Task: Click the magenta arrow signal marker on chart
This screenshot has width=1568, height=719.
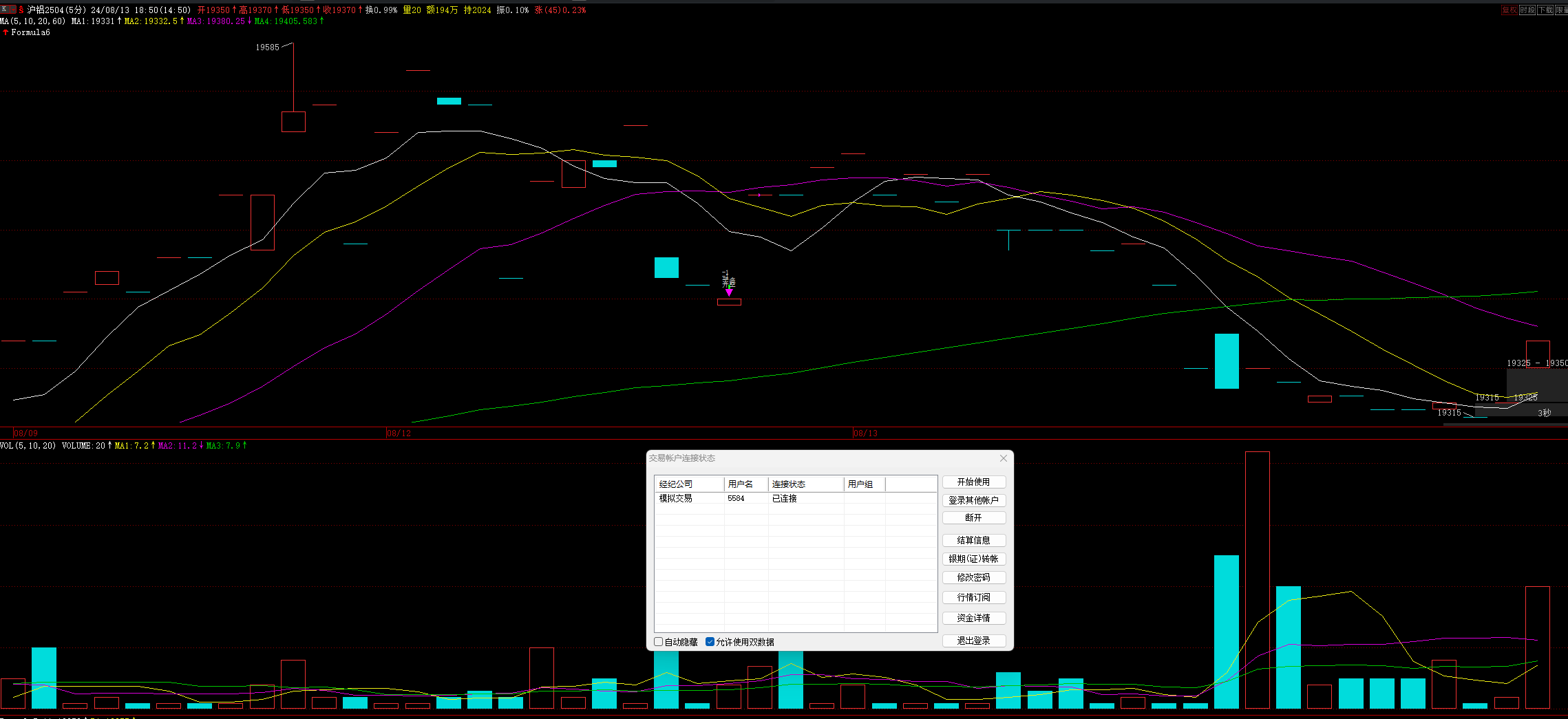Action: [729, 292]
